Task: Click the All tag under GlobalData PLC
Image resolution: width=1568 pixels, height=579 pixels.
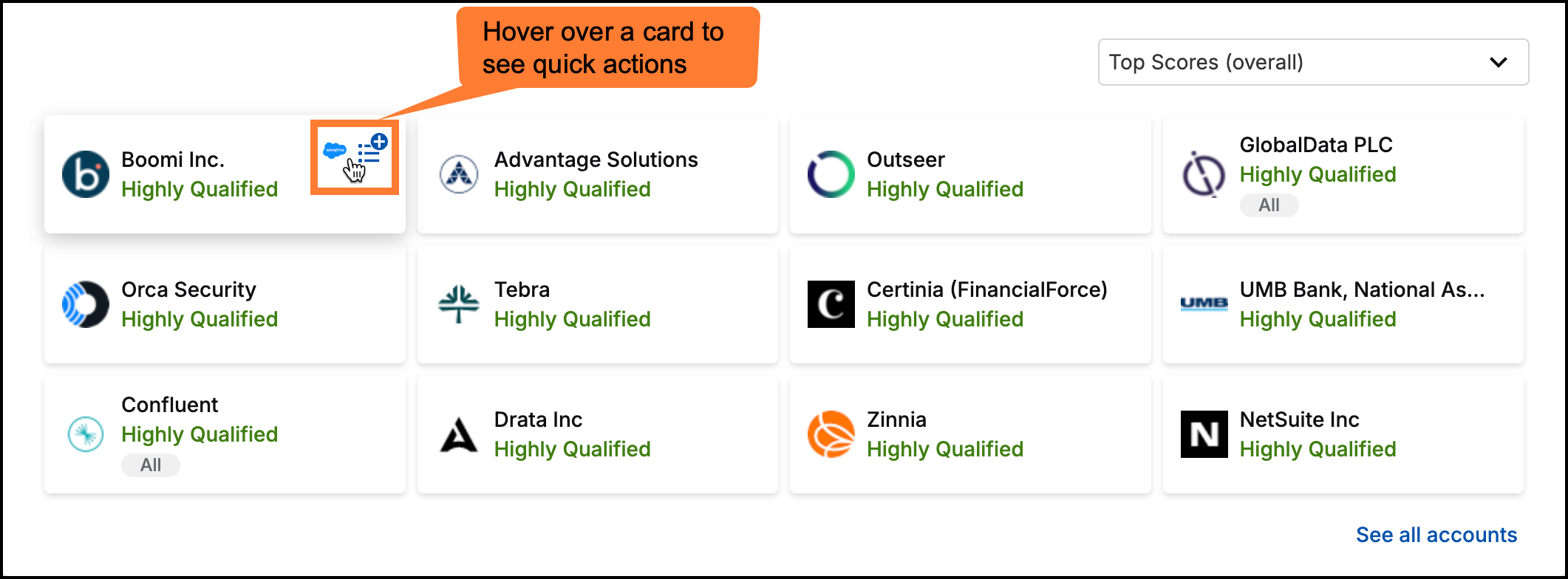Action: tap(1269, 205)
